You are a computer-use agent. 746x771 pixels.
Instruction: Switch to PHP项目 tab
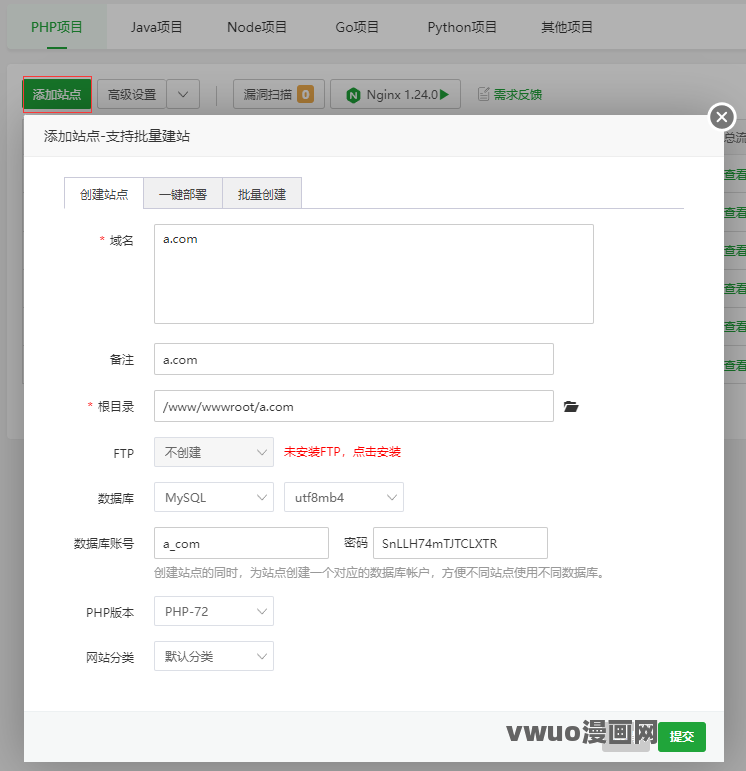point(57,27)
